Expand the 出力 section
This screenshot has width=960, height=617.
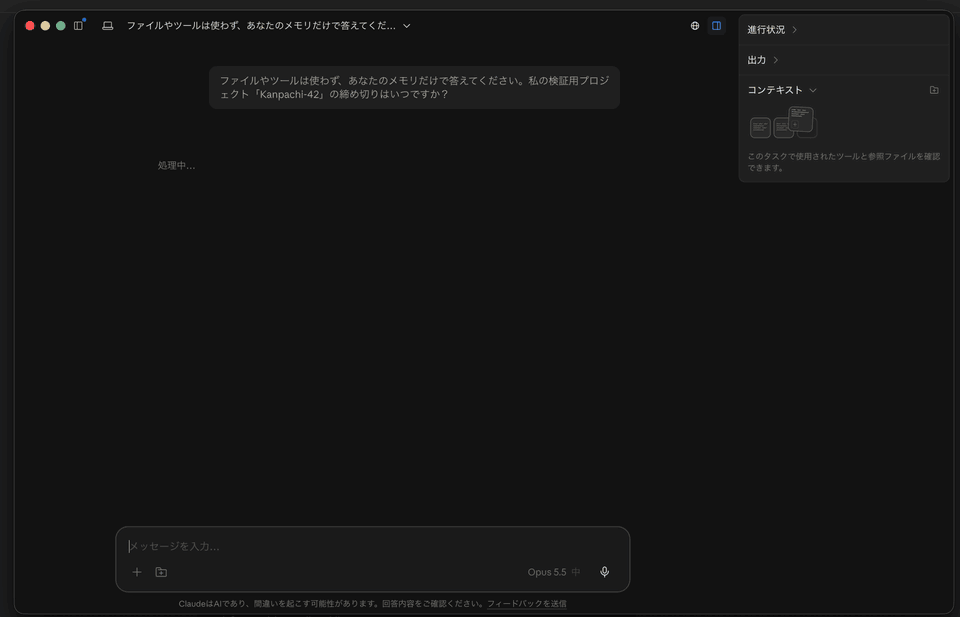click(763, 60)
